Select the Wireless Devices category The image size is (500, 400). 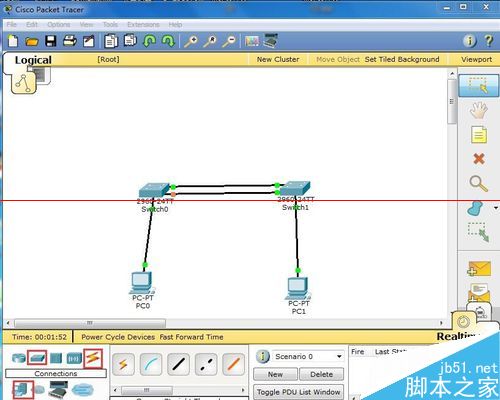[x=74, y=359]
